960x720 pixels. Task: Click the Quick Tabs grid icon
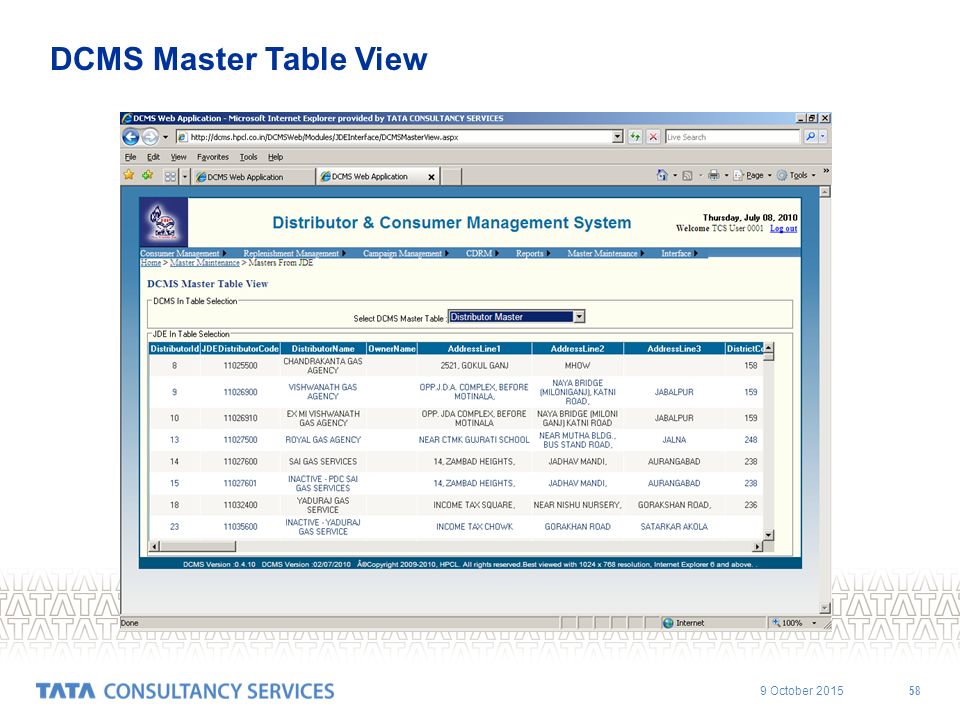170,176
